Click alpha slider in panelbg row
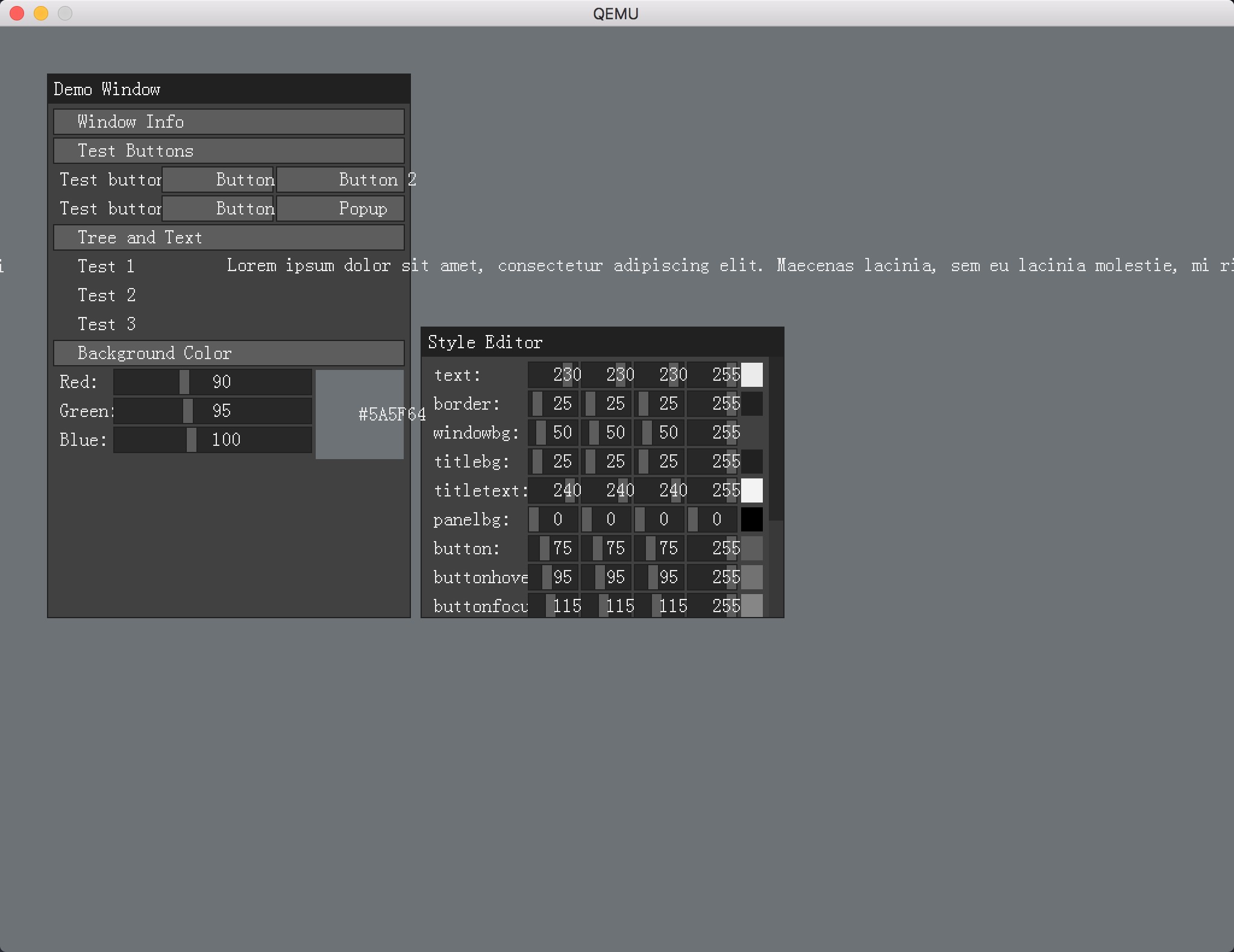 (712, 519)
